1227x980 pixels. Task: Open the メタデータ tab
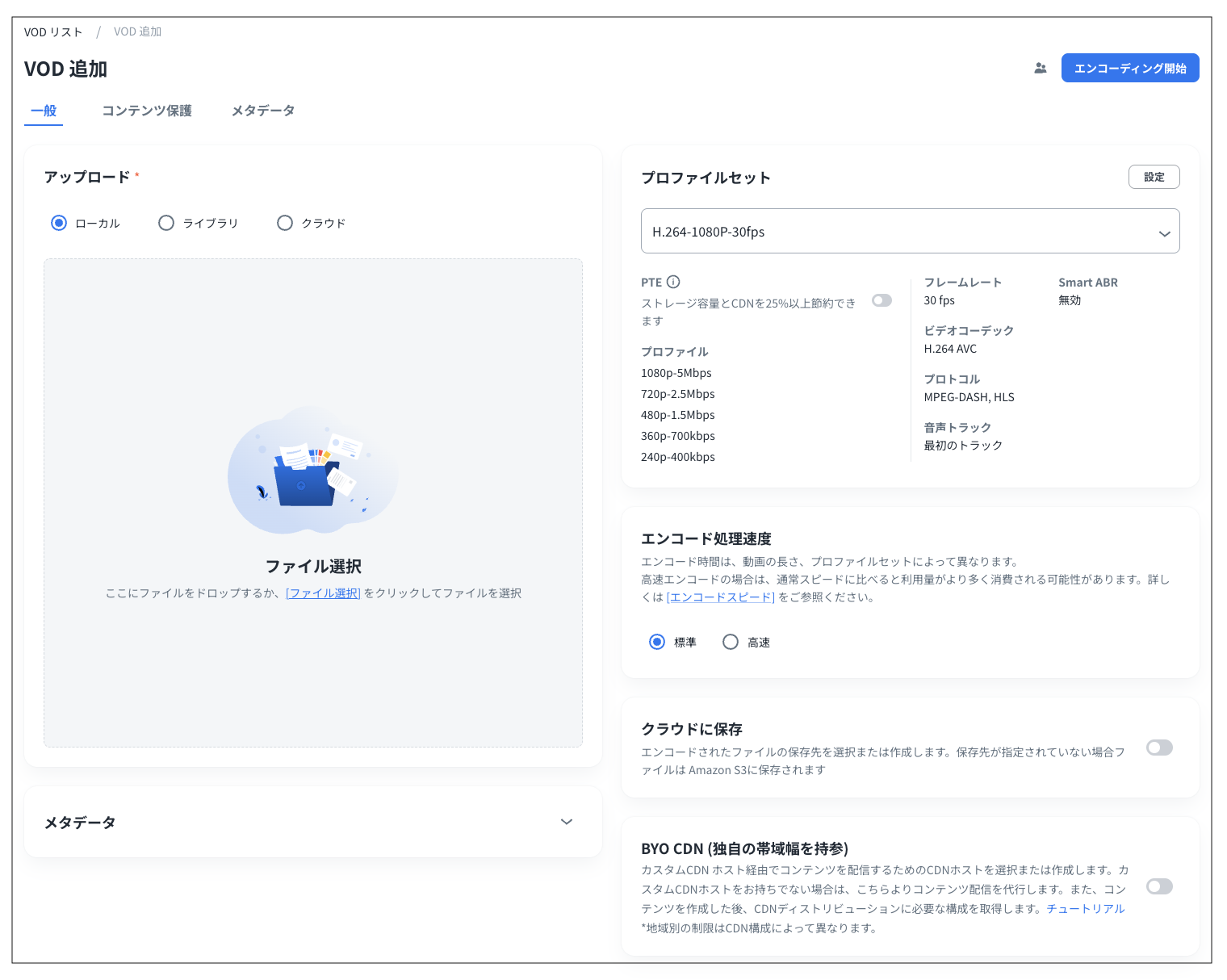point(262,111)
